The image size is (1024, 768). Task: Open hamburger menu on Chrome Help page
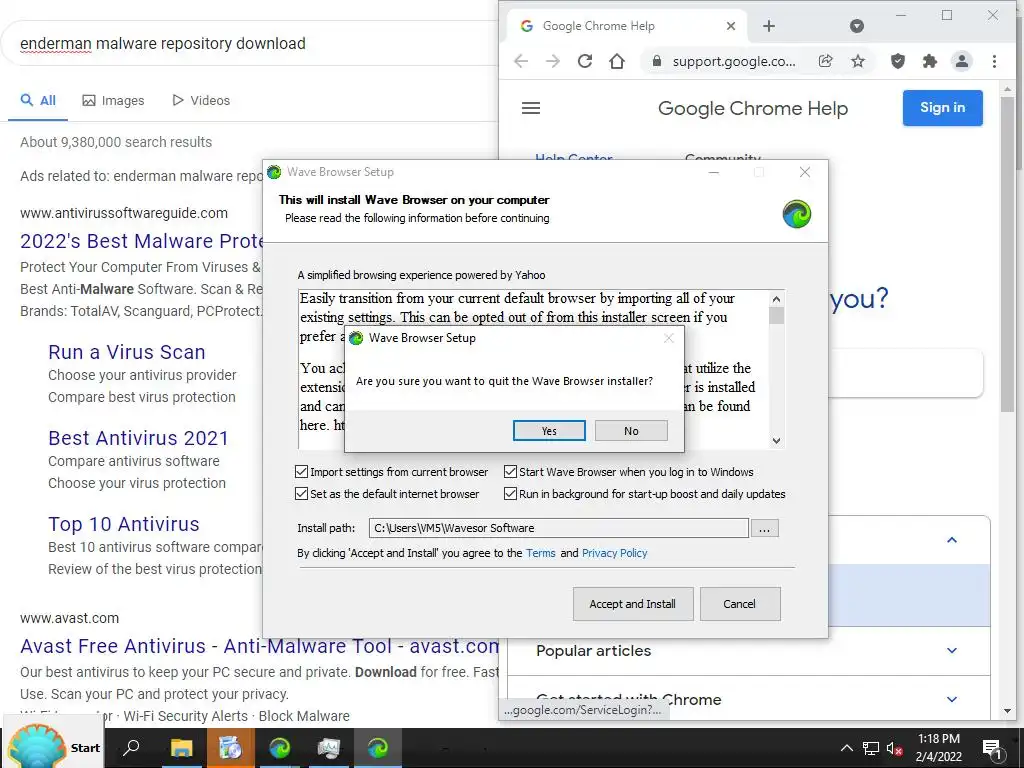531,108
